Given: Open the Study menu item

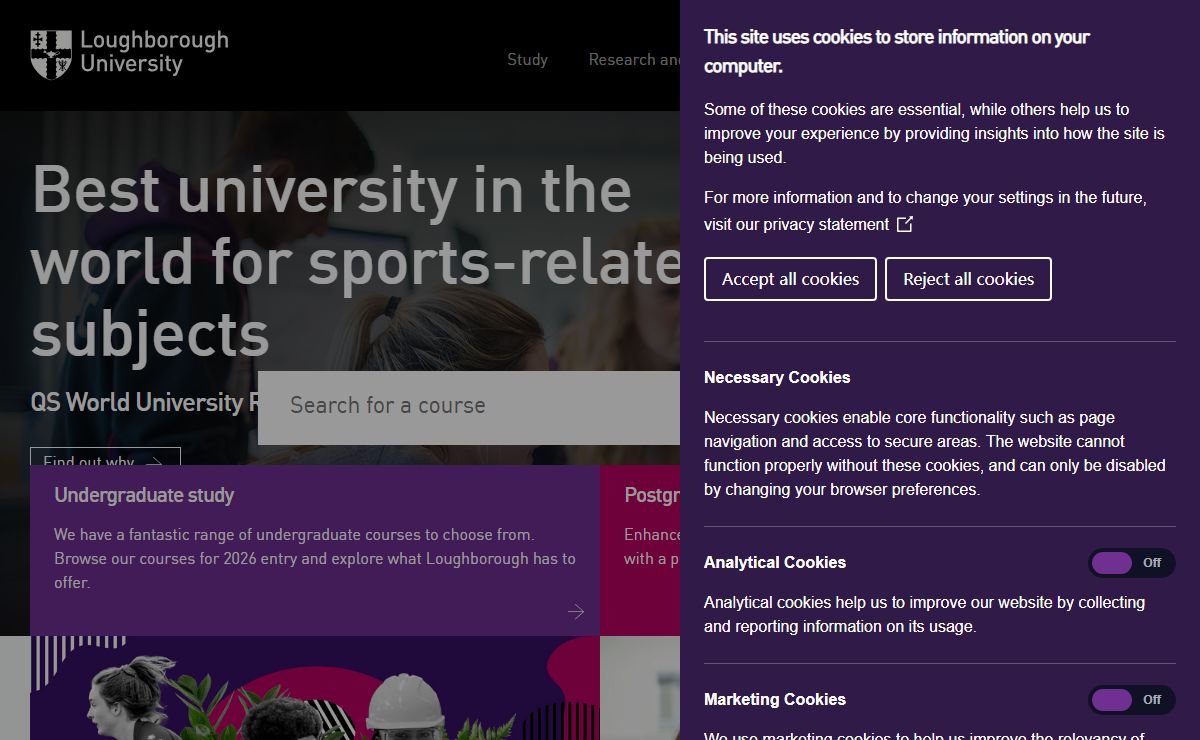Looking at the screenshot, I should (527, 60).
